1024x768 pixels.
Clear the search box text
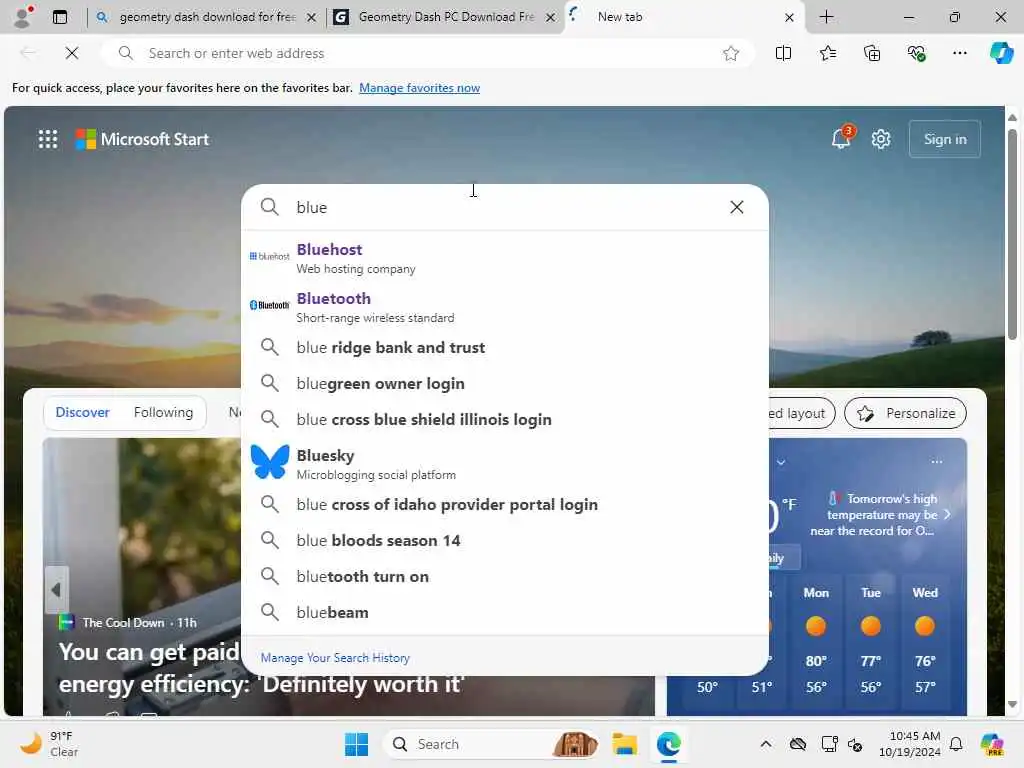click(x=737, y=207)
